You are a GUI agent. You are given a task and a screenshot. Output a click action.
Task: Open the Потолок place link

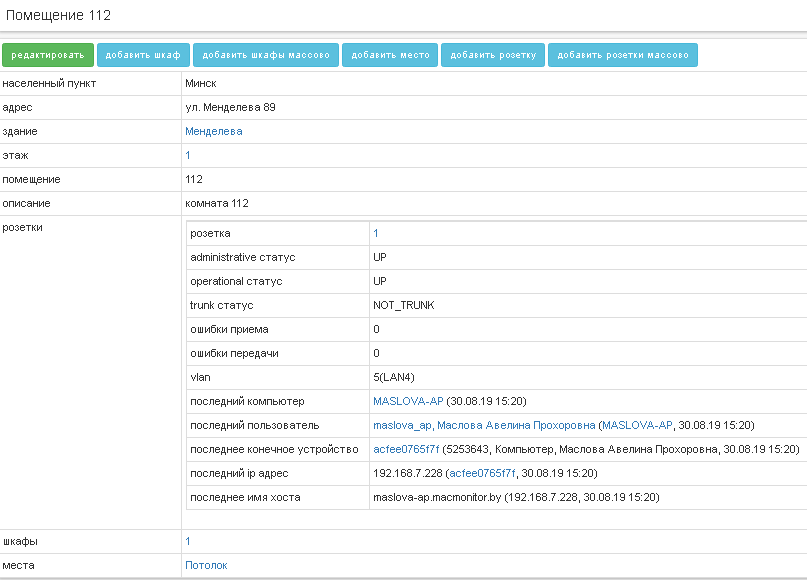206,565
